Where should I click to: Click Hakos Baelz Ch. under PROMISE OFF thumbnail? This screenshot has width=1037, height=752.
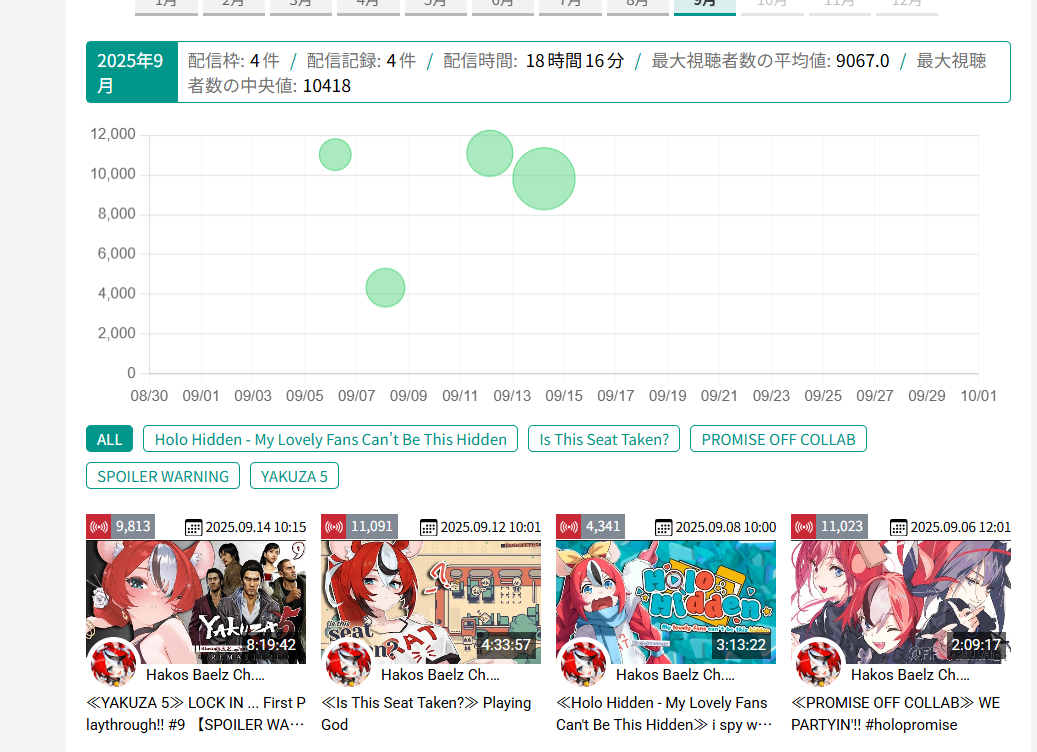(910, 675)
